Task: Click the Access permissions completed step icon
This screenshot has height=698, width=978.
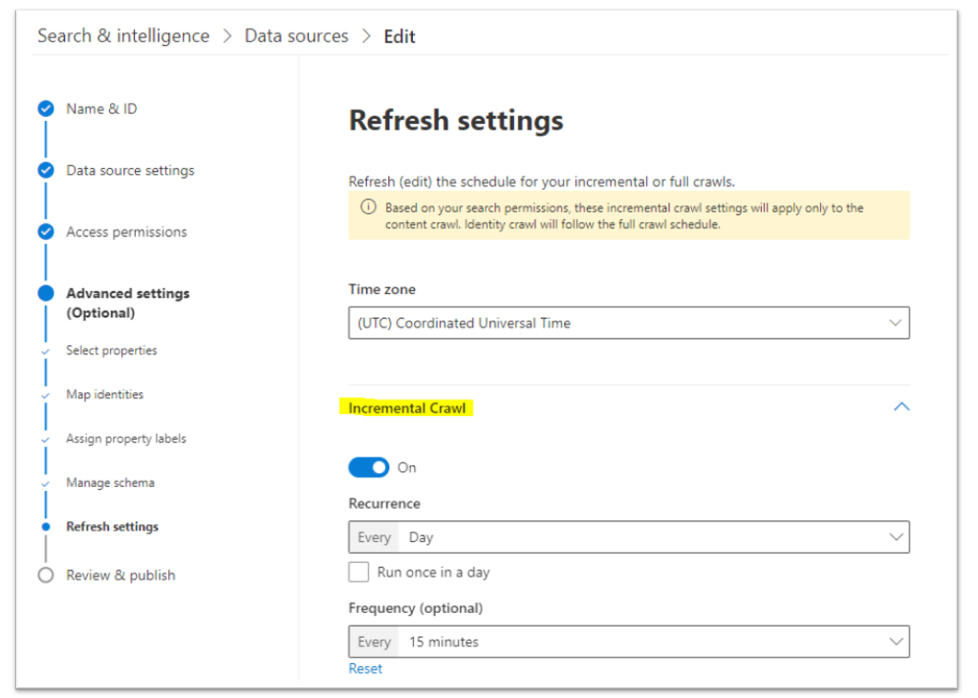Action: click(45, 231)
